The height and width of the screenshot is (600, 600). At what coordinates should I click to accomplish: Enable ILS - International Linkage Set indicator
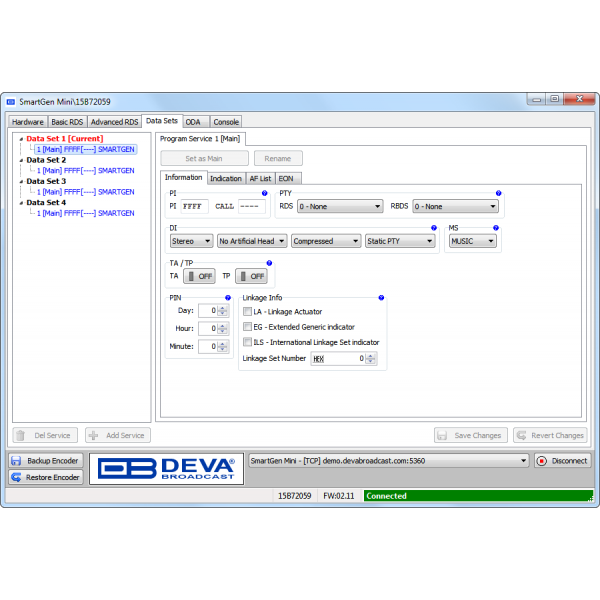pos(248,342)
